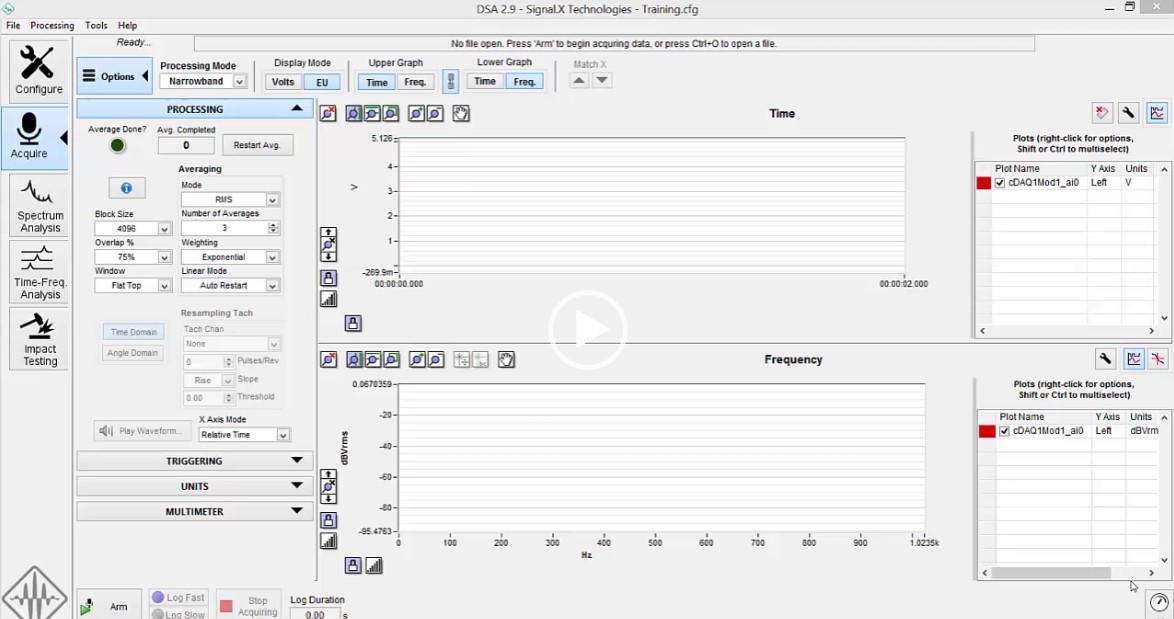This screenshot has height=619, width=1174.
Task: Click the blue info icon in Averaging
Action: (127, 188)
